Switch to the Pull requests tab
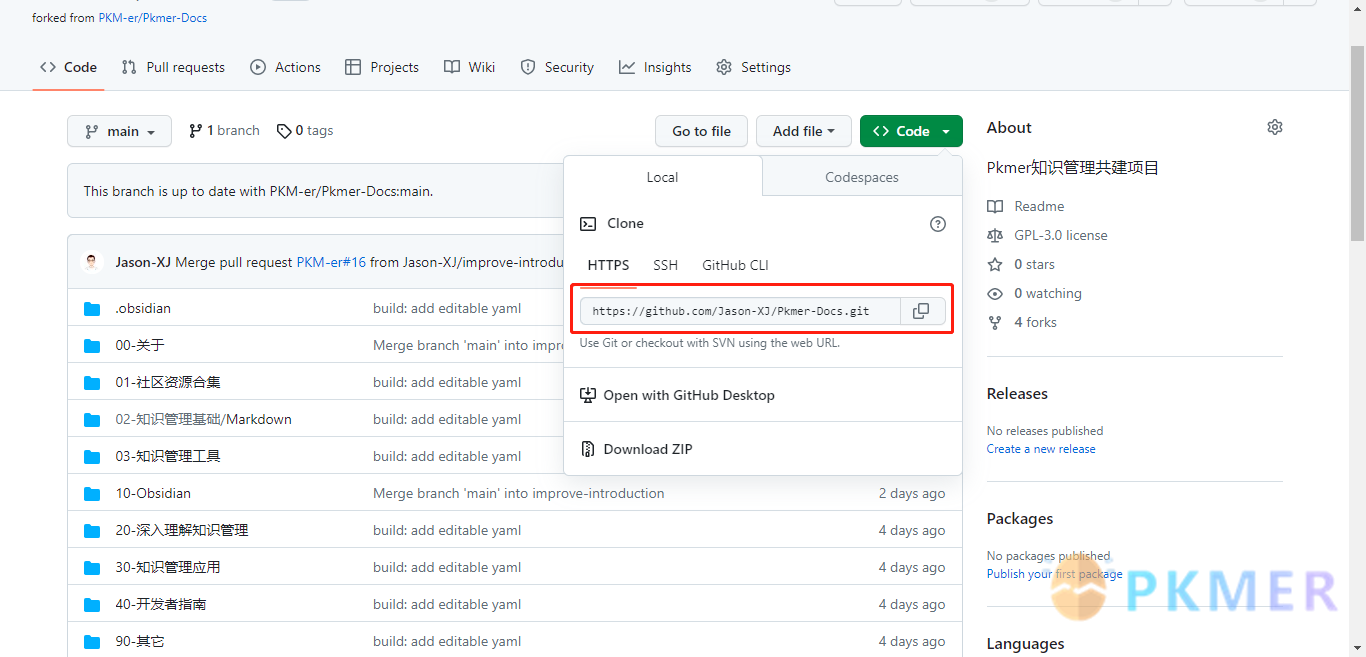This screenshot has height=657, width=1366. 173,67
